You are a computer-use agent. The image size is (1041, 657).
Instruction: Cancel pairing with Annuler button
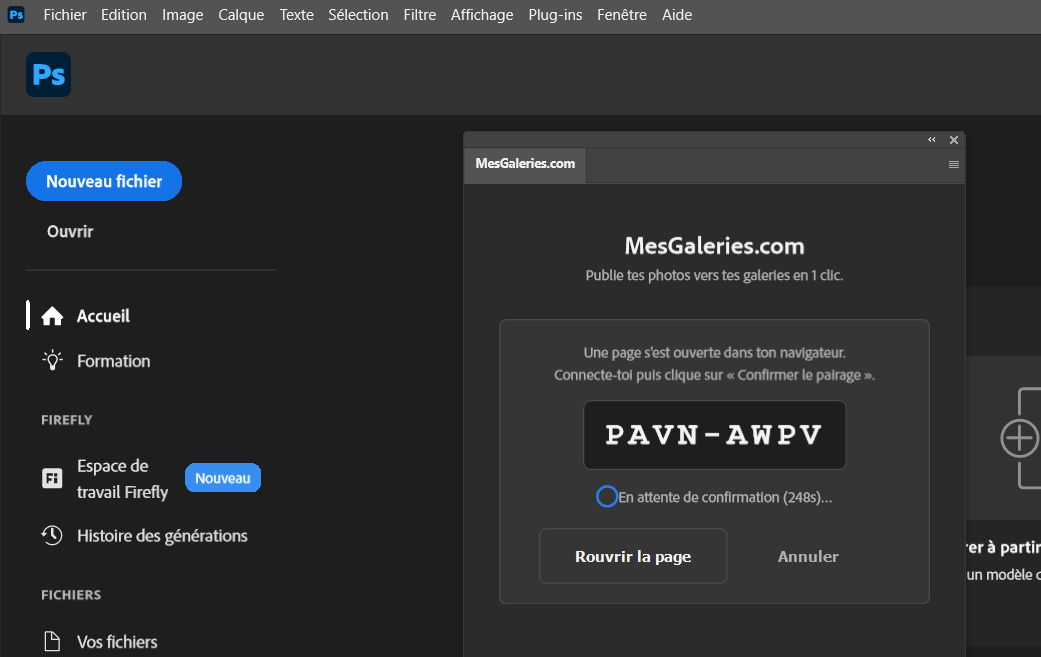click(x=808, y=556)
